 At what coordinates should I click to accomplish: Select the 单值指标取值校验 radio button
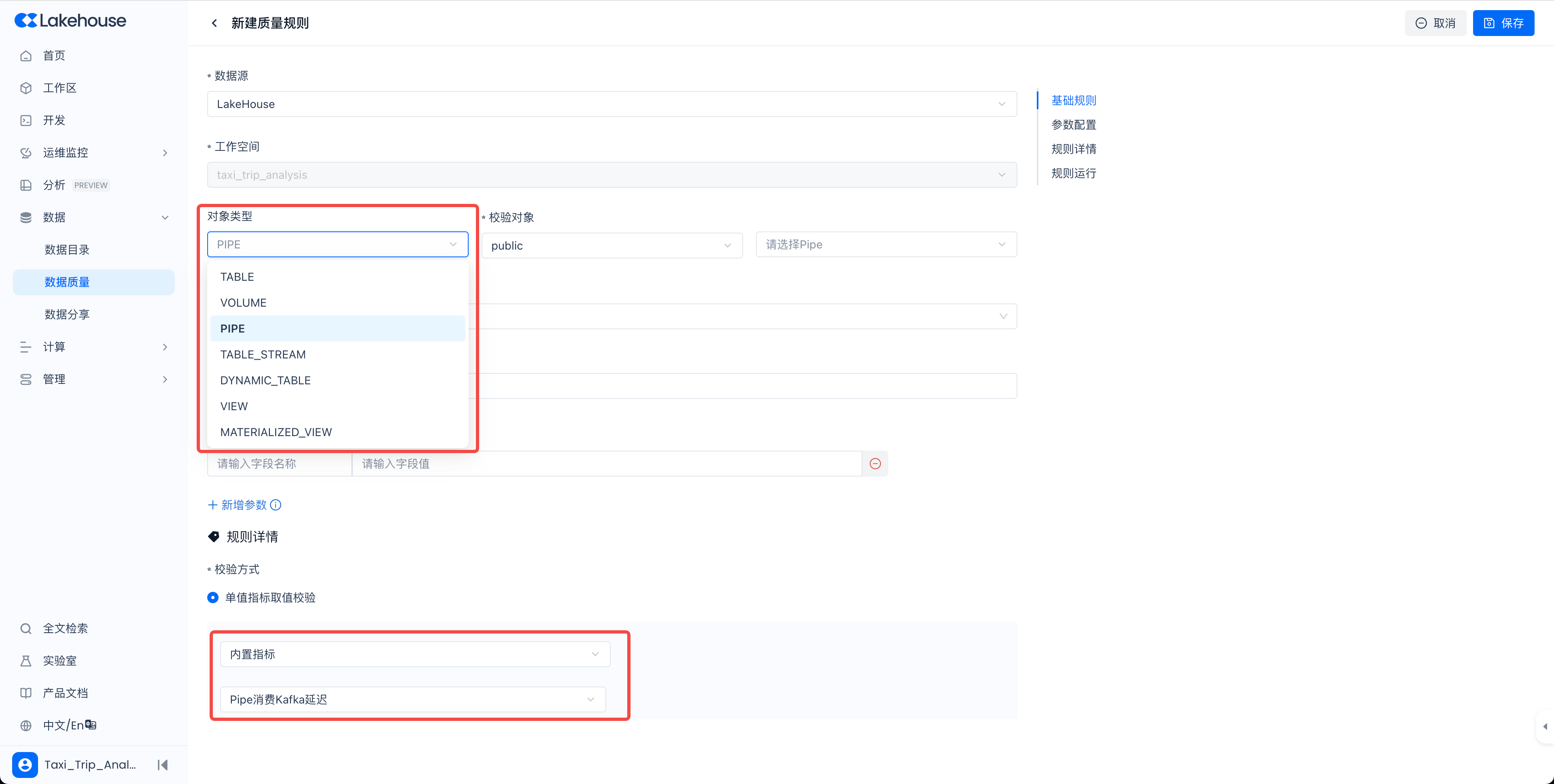click(213, 598)
